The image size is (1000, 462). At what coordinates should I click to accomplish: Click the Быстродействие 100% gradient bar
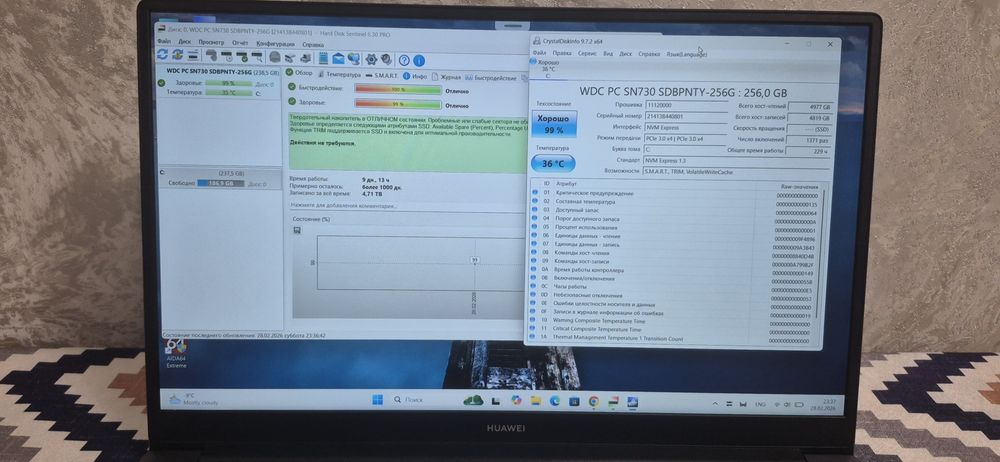(x=398, y=89)
